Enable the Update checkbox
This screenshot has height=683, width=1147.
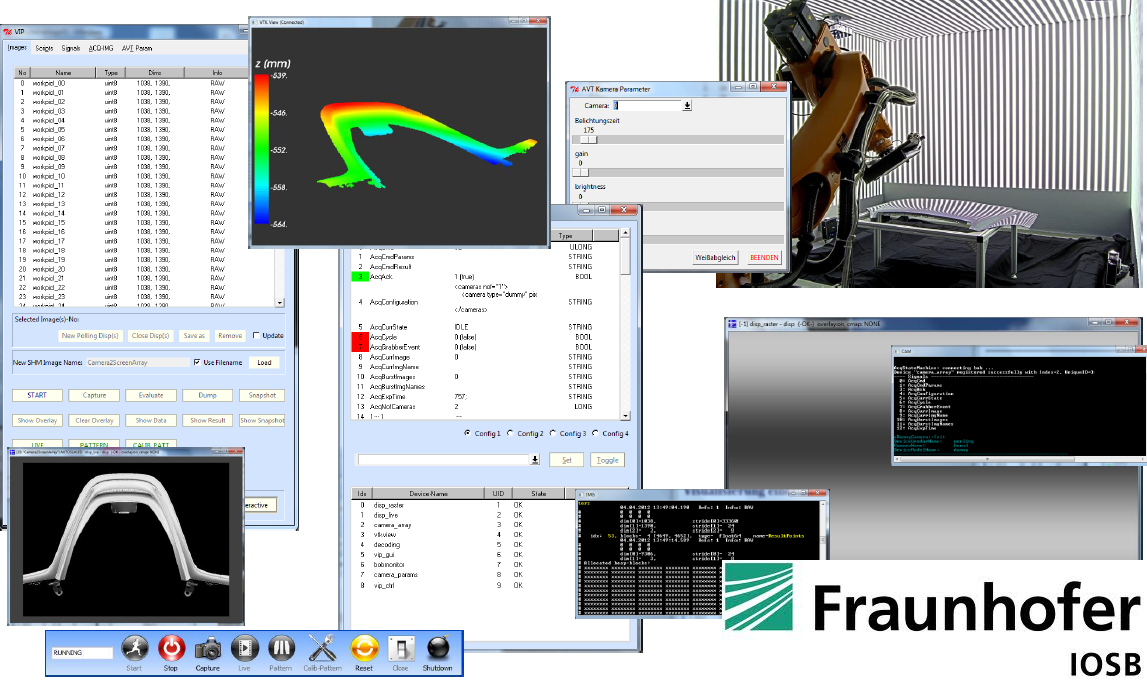click(256, 336)
